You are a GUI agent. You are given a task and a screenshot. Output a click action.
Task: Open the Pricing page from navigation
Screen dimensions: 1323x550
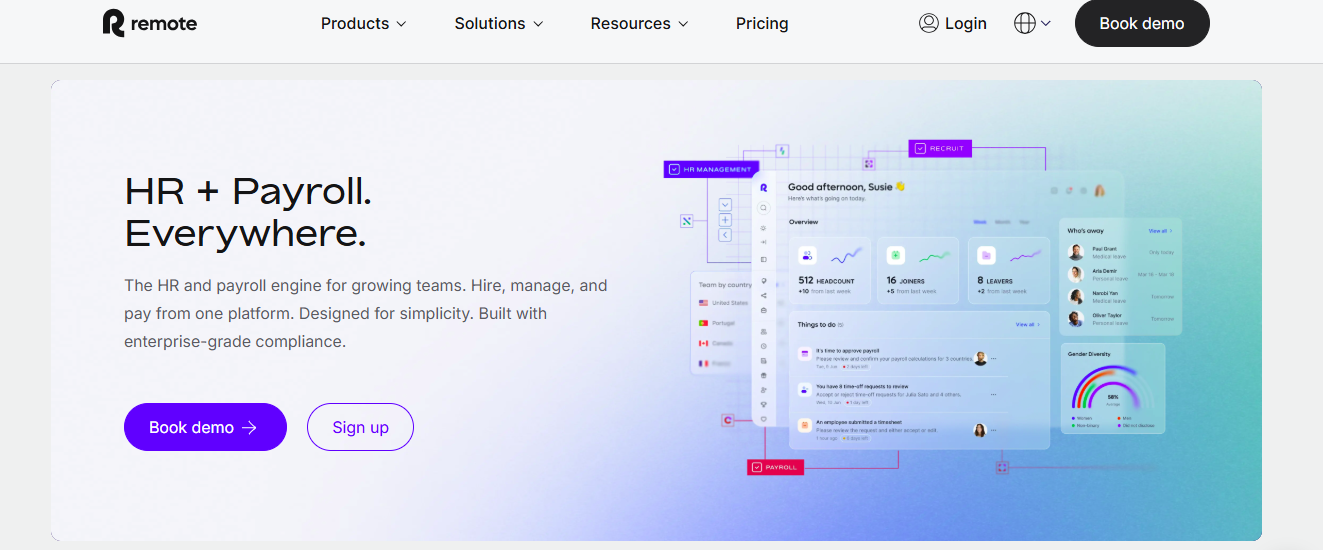point(762,23)
